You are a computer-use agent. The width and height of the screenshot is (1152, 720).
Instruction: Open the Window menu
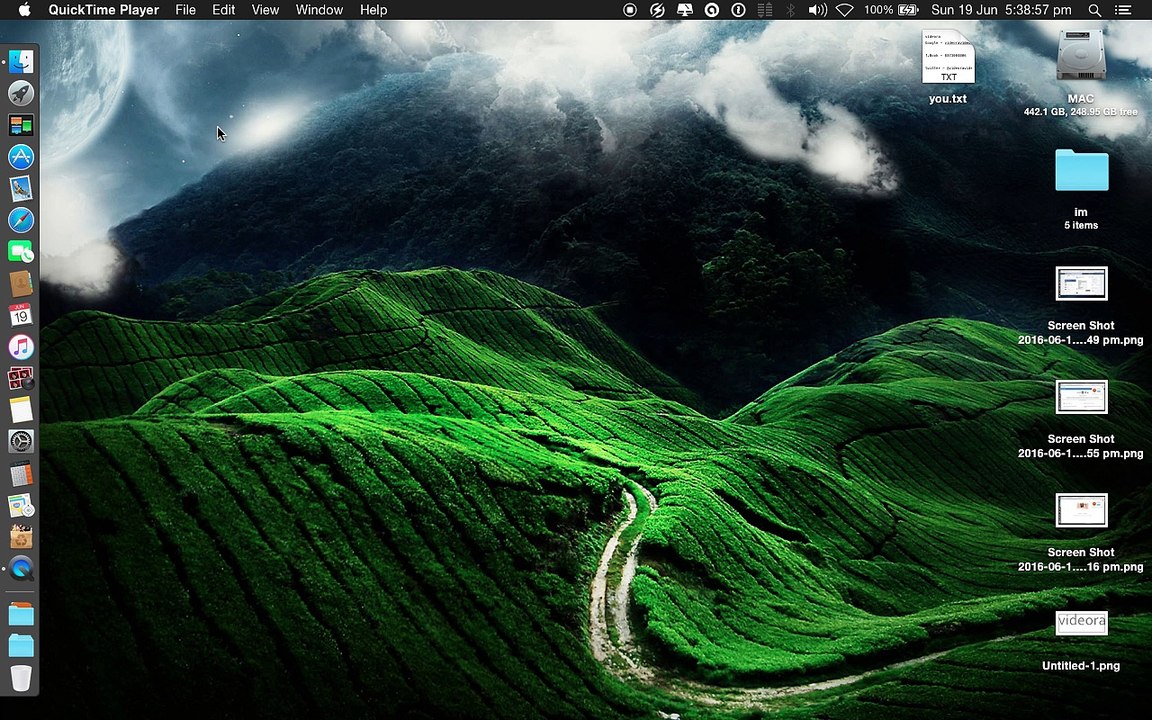pos(319,10)
